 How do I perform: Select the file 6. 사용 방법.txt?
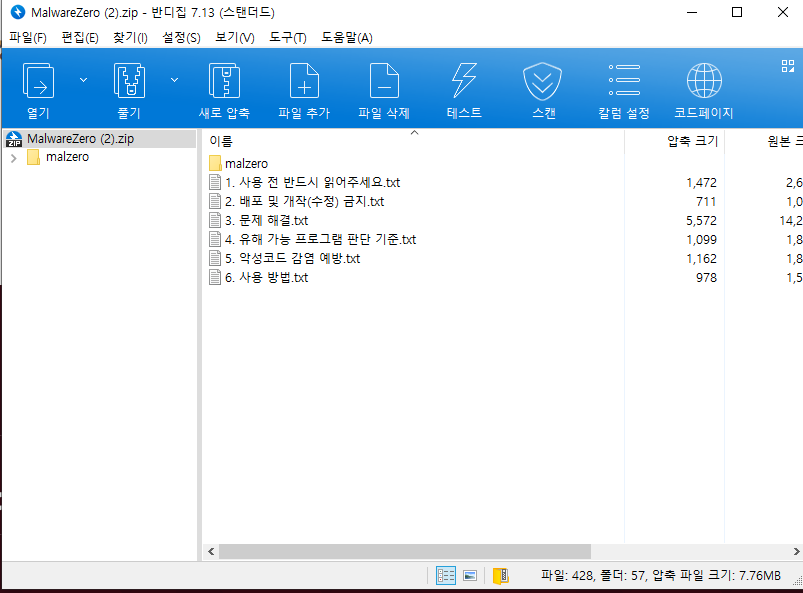[266, 278]
